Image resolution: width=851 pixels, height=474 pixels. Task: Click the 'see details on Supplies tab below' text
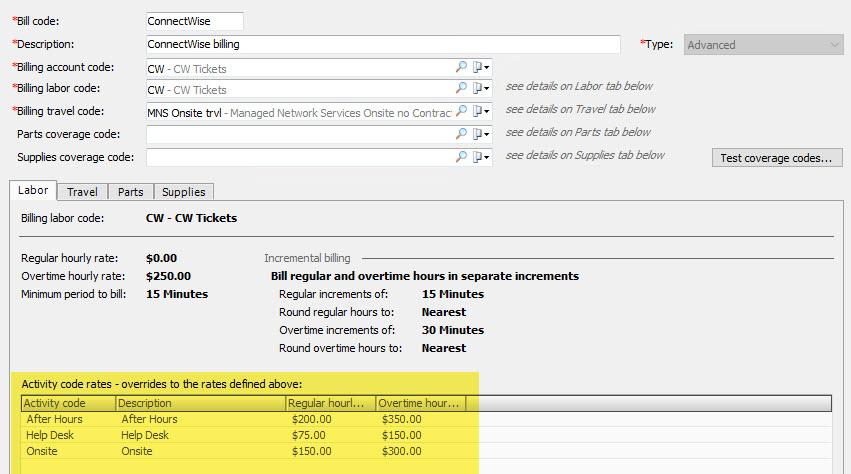coord(585,155)
